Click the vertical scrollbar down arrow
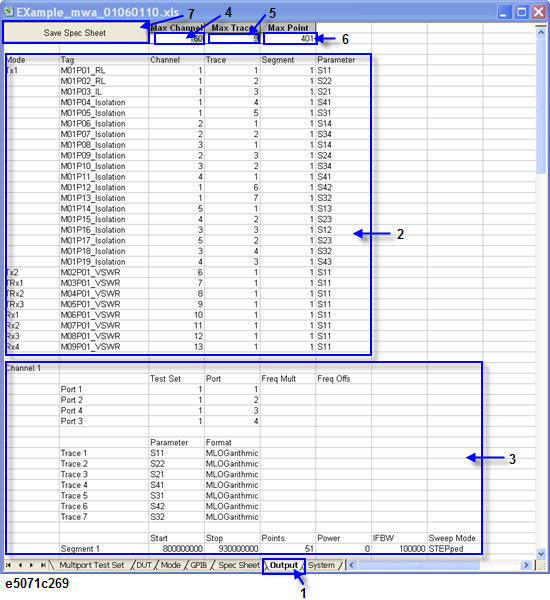Screen dimensions: 550x600 pyautogui.click(x=541, y=553)
